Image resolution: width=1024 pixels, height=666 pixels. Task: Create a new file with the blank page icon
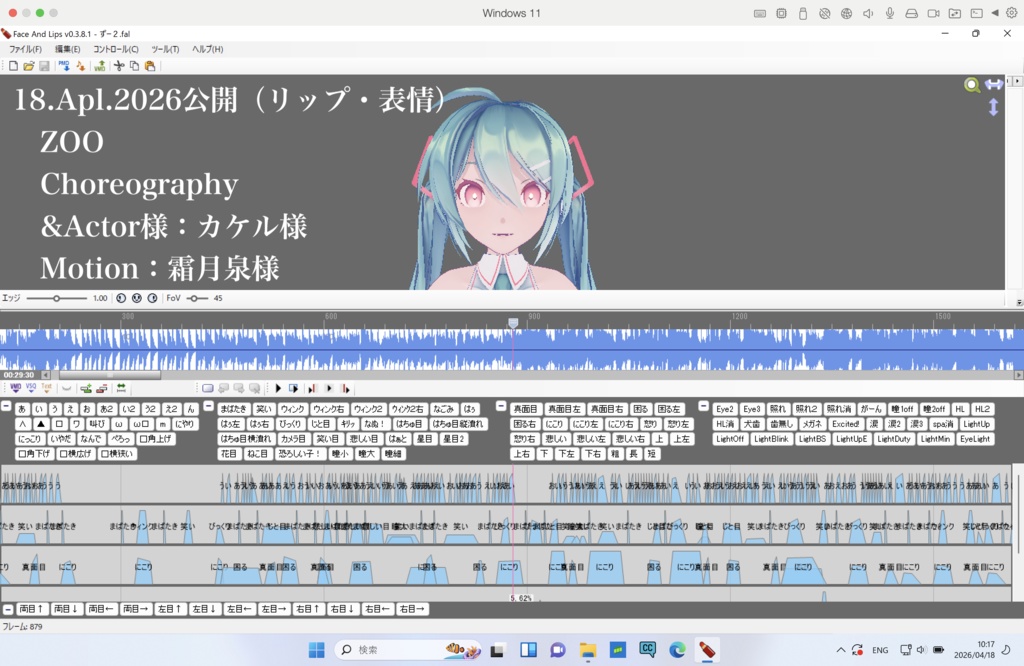13,66
